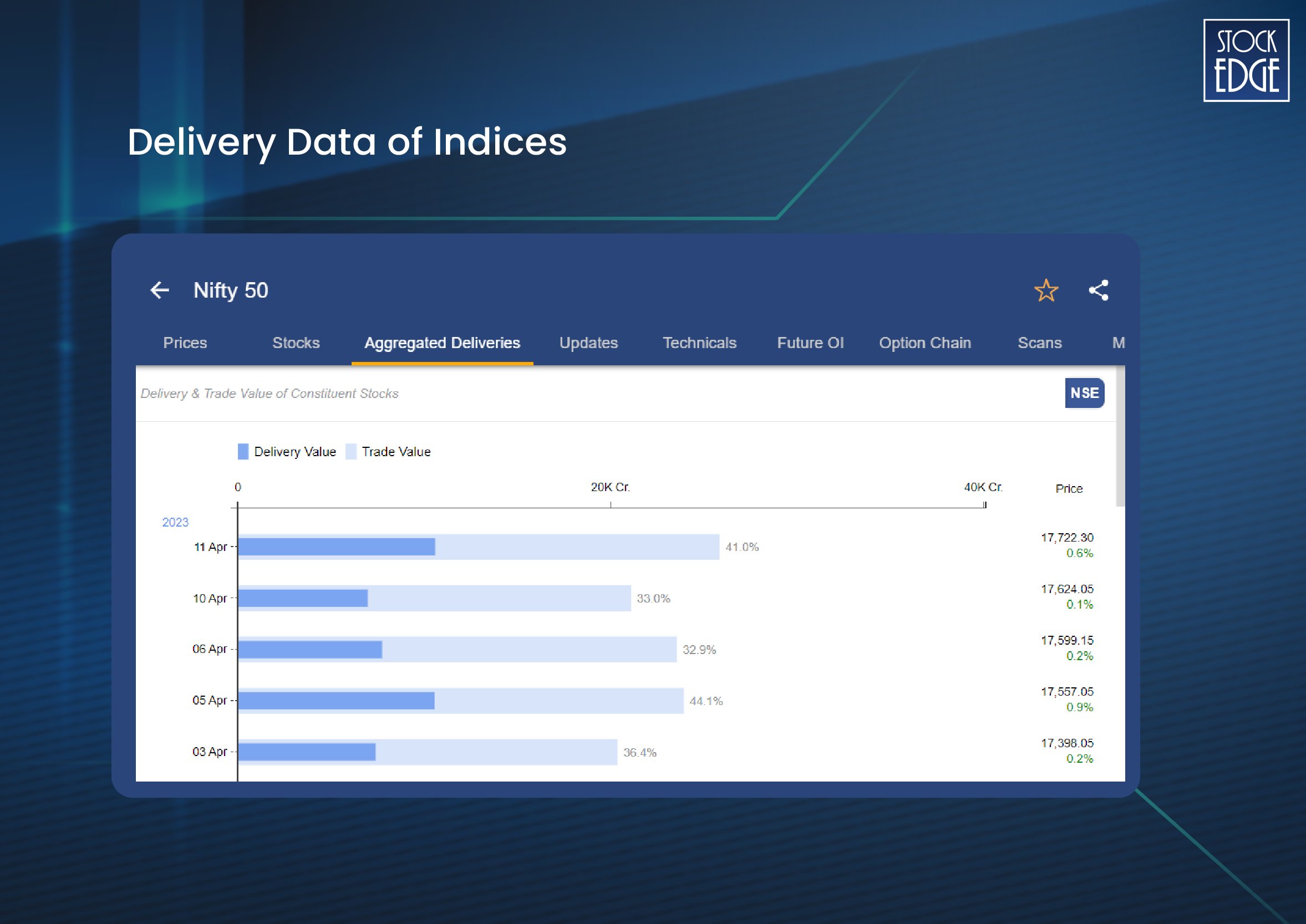
Task: Open the Technicals tab
Action: (699, 343)
